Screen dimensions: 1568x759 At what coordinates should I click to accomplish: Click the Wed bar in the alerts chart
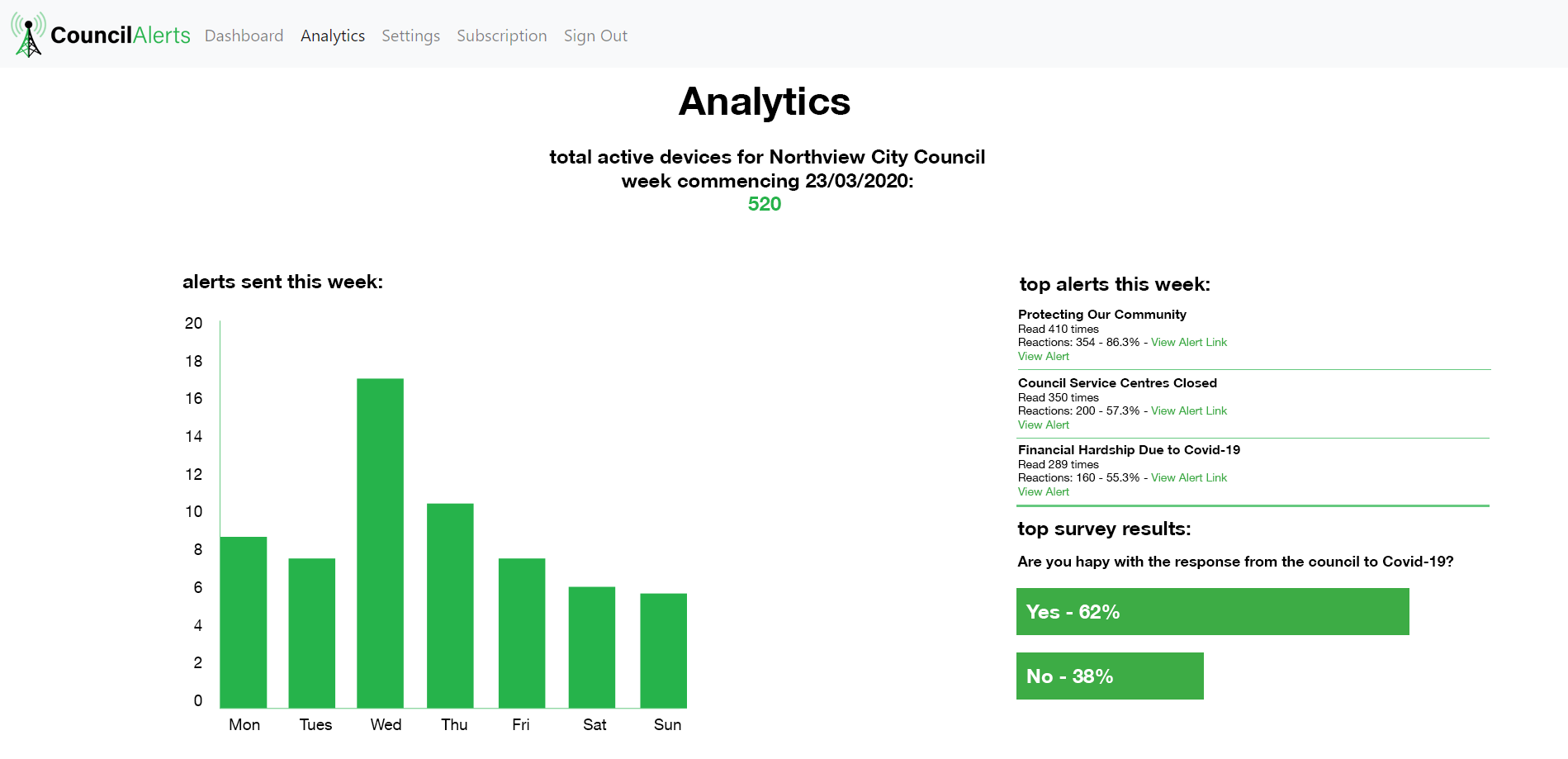[381, 543]
